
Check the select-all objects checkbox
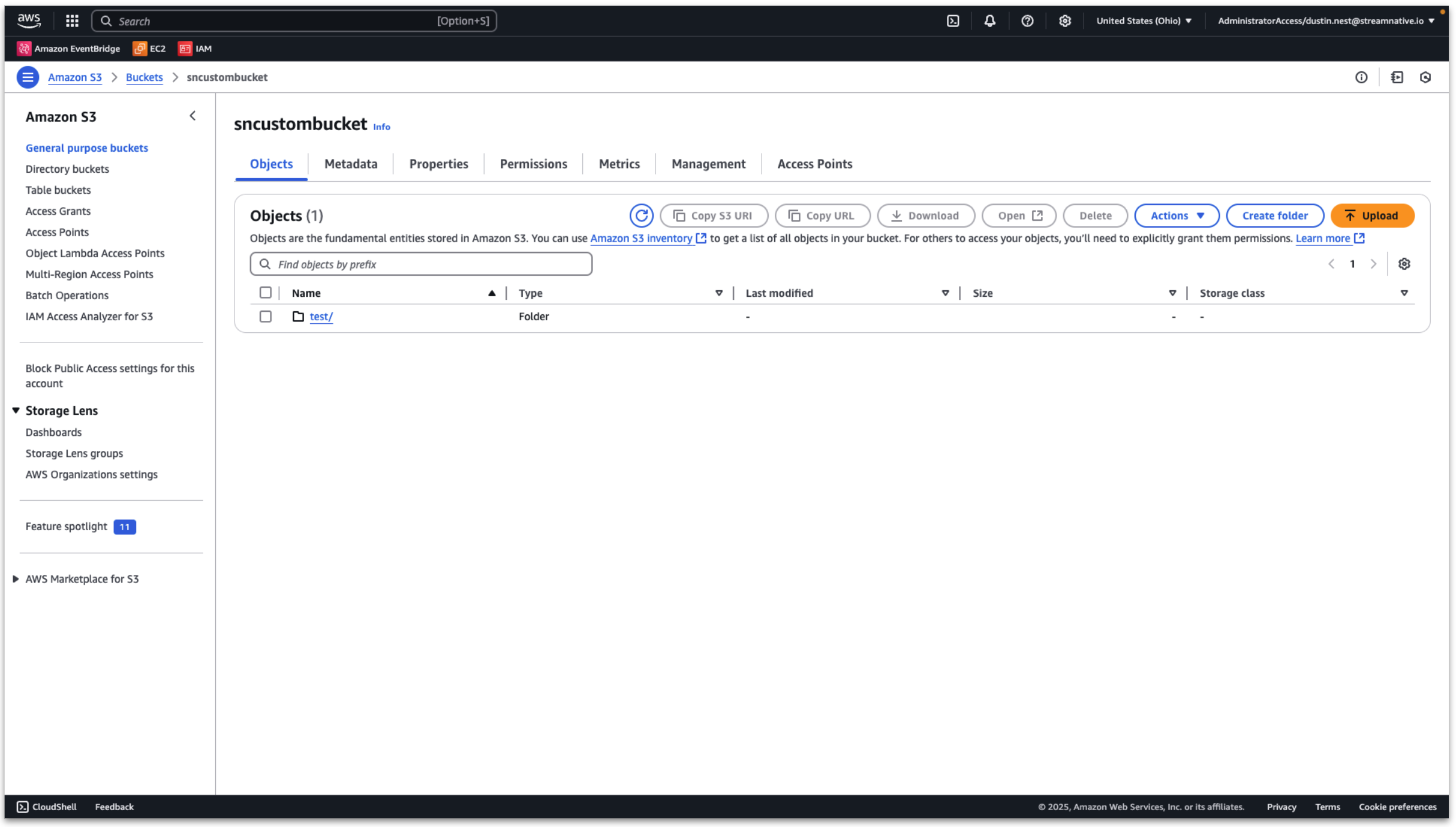tap(265, 293)
